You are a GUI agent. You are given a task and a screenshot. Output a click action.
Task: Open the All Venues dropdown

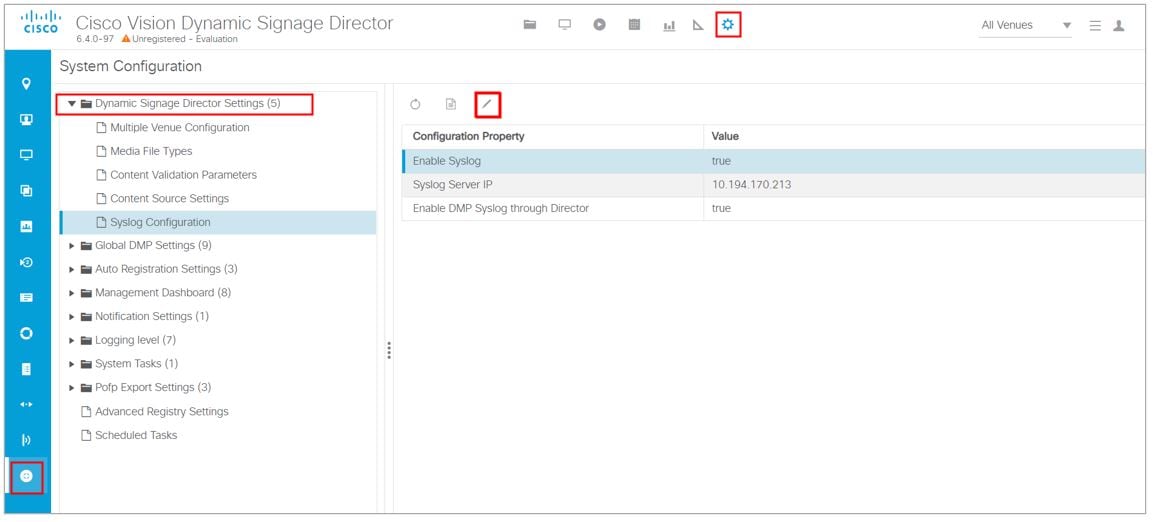1026,25
